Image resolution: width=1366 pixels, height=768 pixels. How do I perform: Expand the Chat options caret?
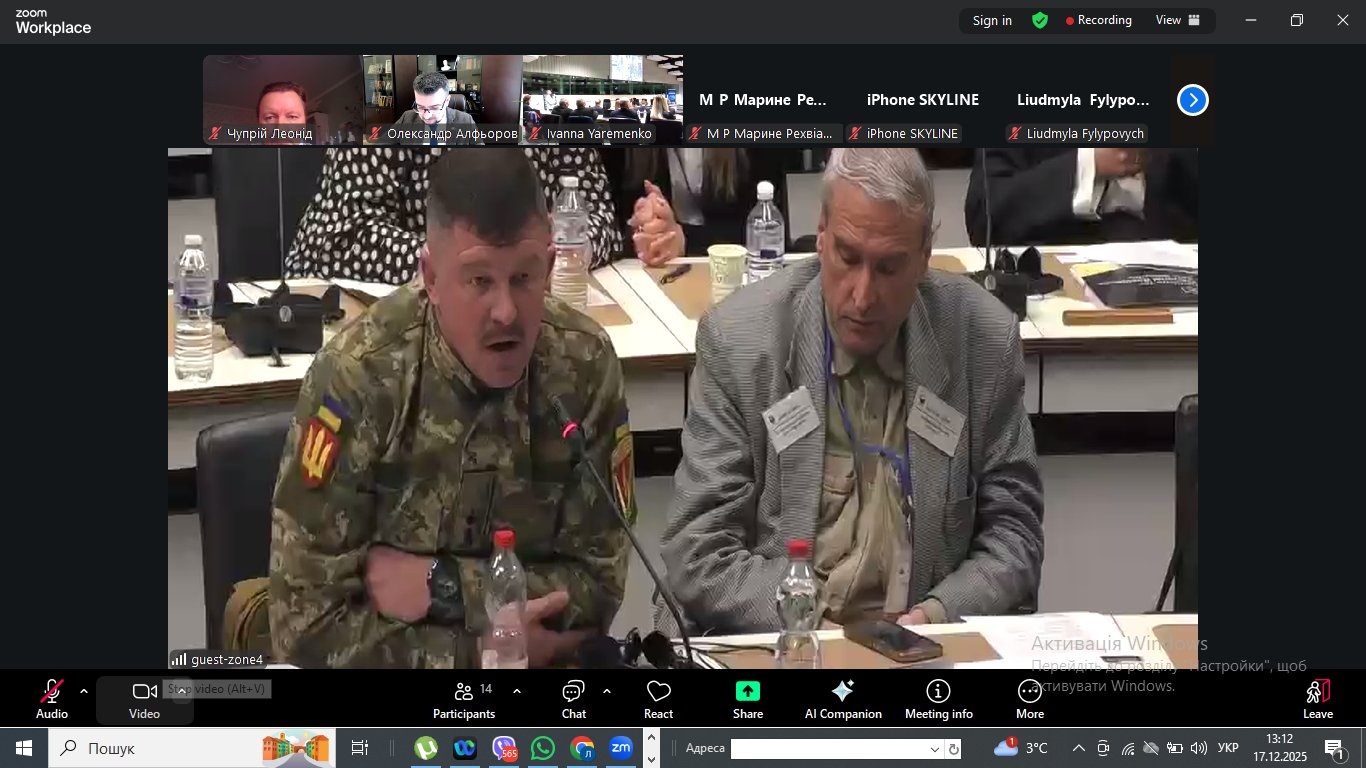click(607, 691)
